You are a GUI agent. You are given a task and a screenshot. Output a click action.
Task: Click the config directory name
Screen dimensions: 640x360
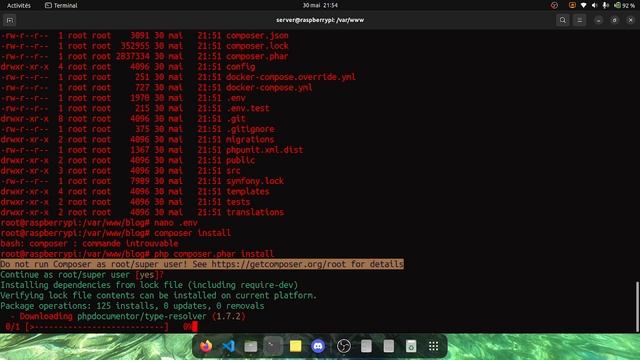pyautogui.click(x=240, y=67)
